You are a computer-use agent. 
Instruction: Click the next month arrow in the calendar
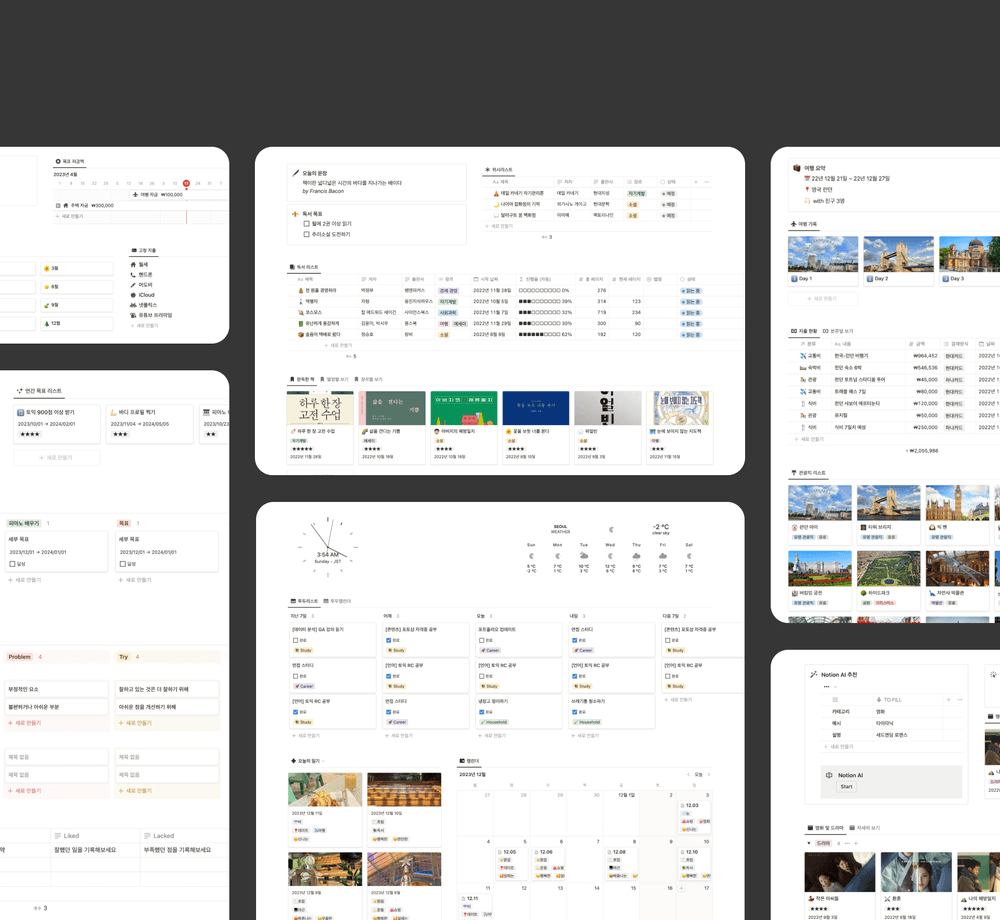709,774
